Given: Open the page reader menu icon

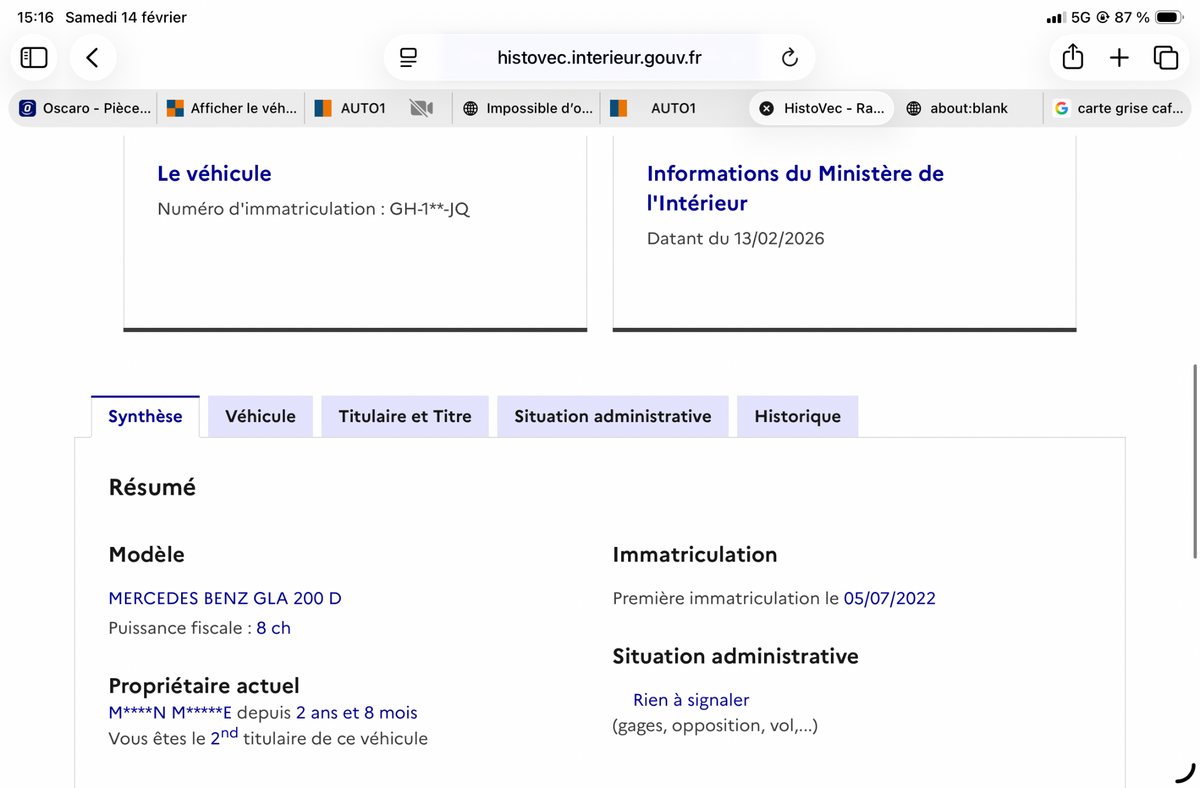Looking at the screenshot, I should click(408, 58).
